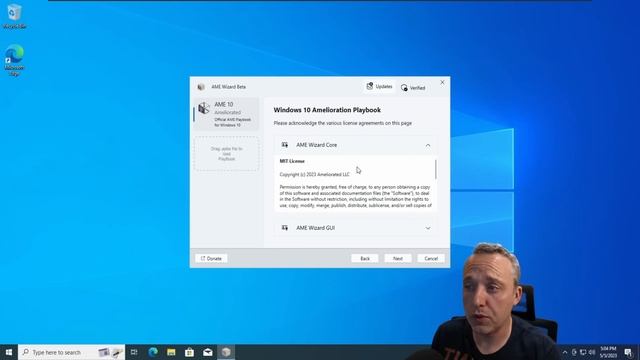Click the drag .apbx file drop area
This screenshot has width=640, height=360.
tap(227, 154)
